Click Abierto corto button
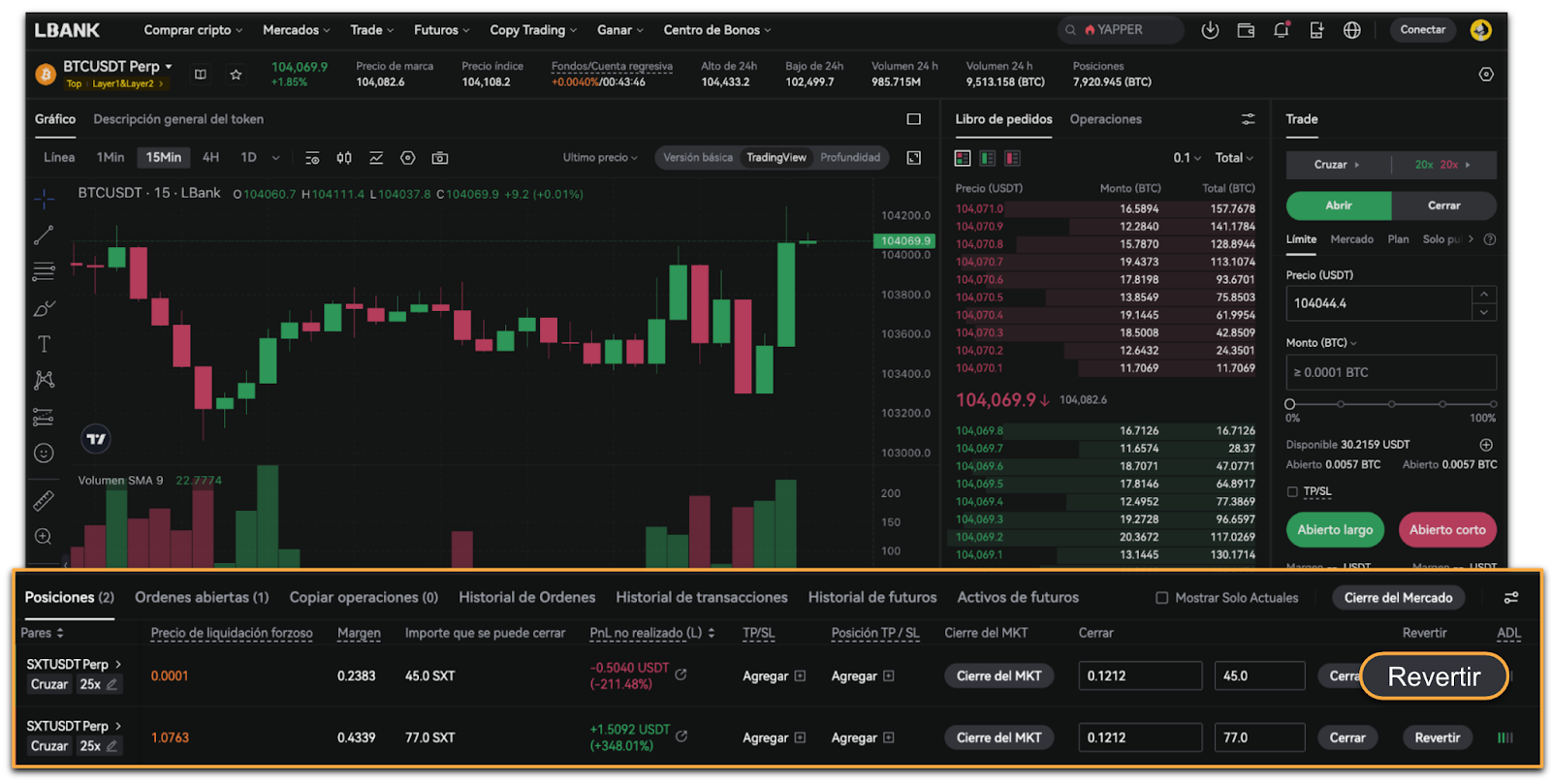This screenshot has width=1551, height=784. 1447,530
